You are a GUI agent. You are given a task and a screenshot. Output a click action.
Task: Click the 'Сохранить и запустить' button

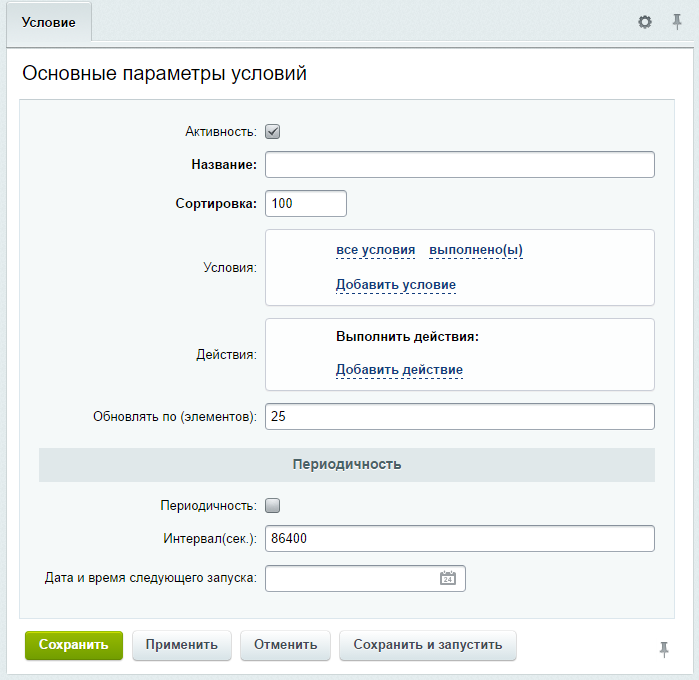pos(428,645)
